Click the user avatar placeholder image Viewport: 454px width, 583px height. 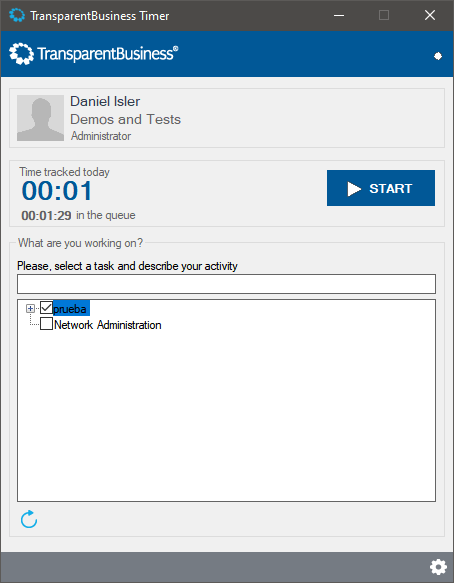[x=41, y=118]
